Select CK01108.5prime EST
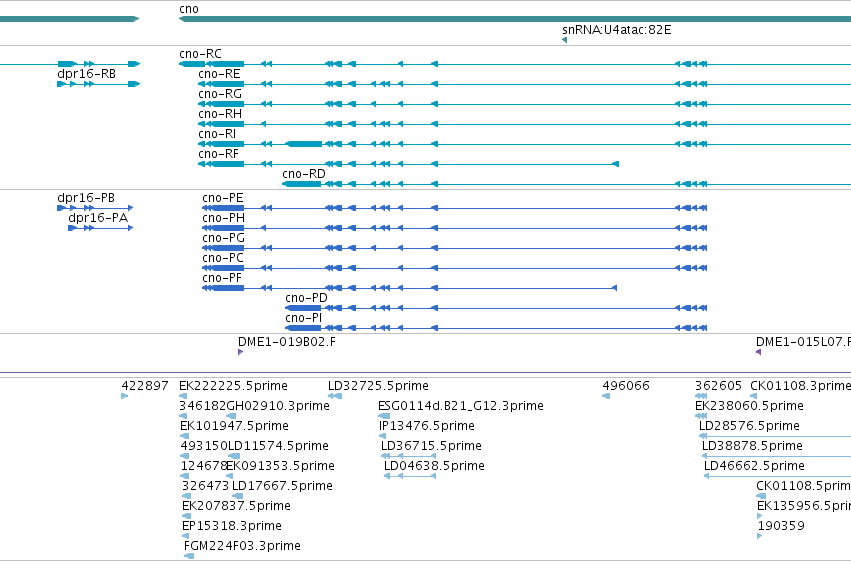Viewport: 851px width, 561px height. 803,487
